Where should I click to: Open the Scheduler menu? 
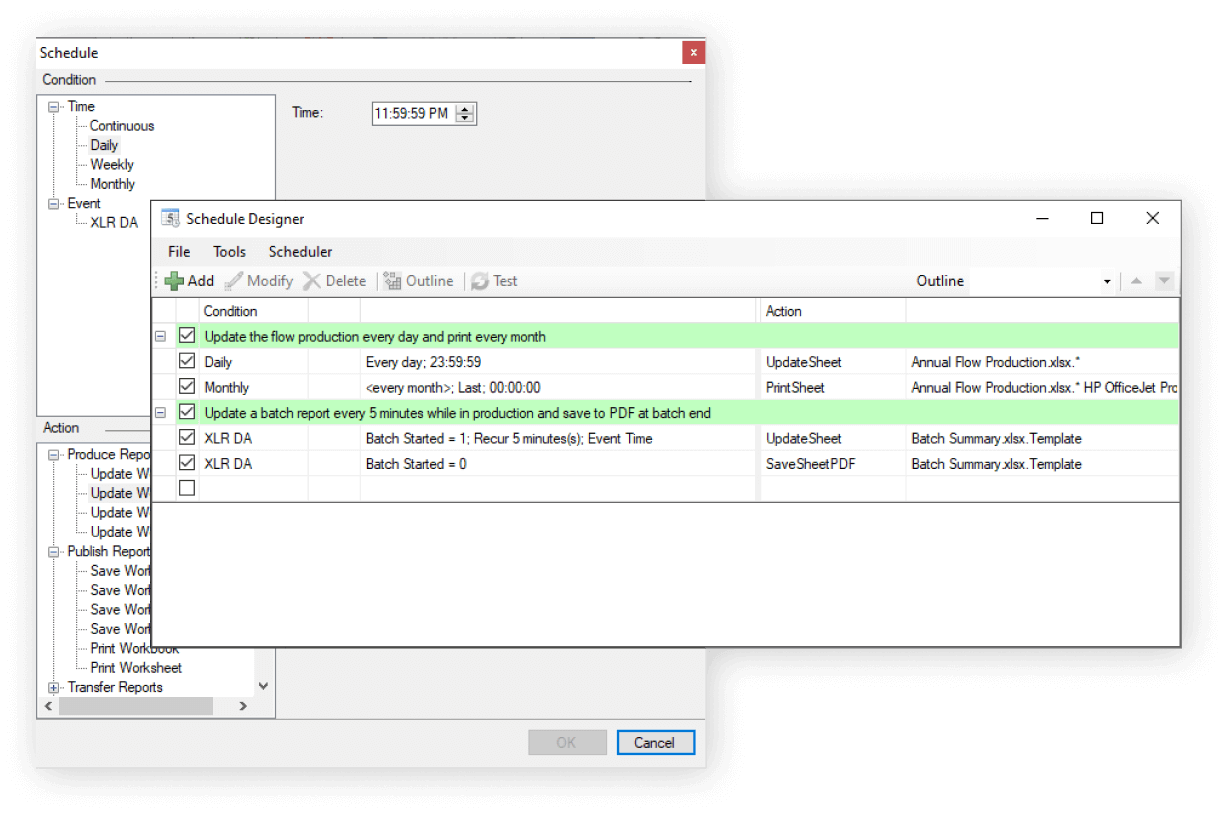click(x=300, y=252)
